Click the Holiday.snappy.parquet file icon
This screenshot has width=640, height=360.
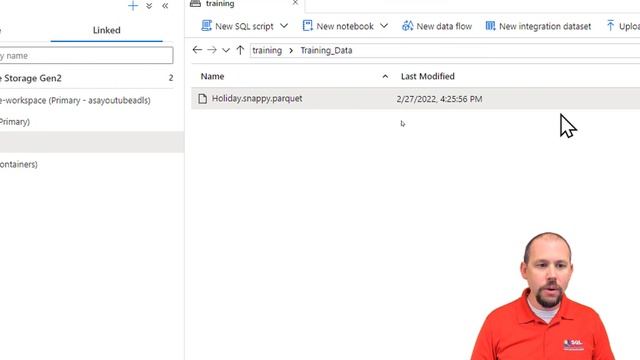202,98
